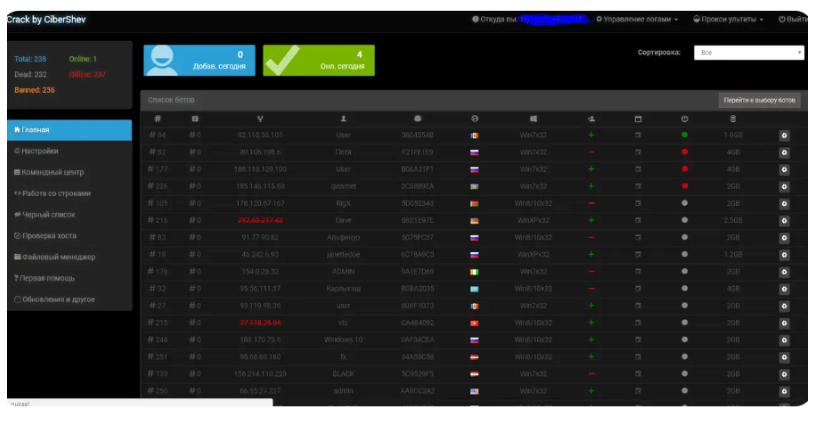The width and height of the screenshot is (818, 421).
Task: Click the red minus in row #105
Action: coord(591,203)
